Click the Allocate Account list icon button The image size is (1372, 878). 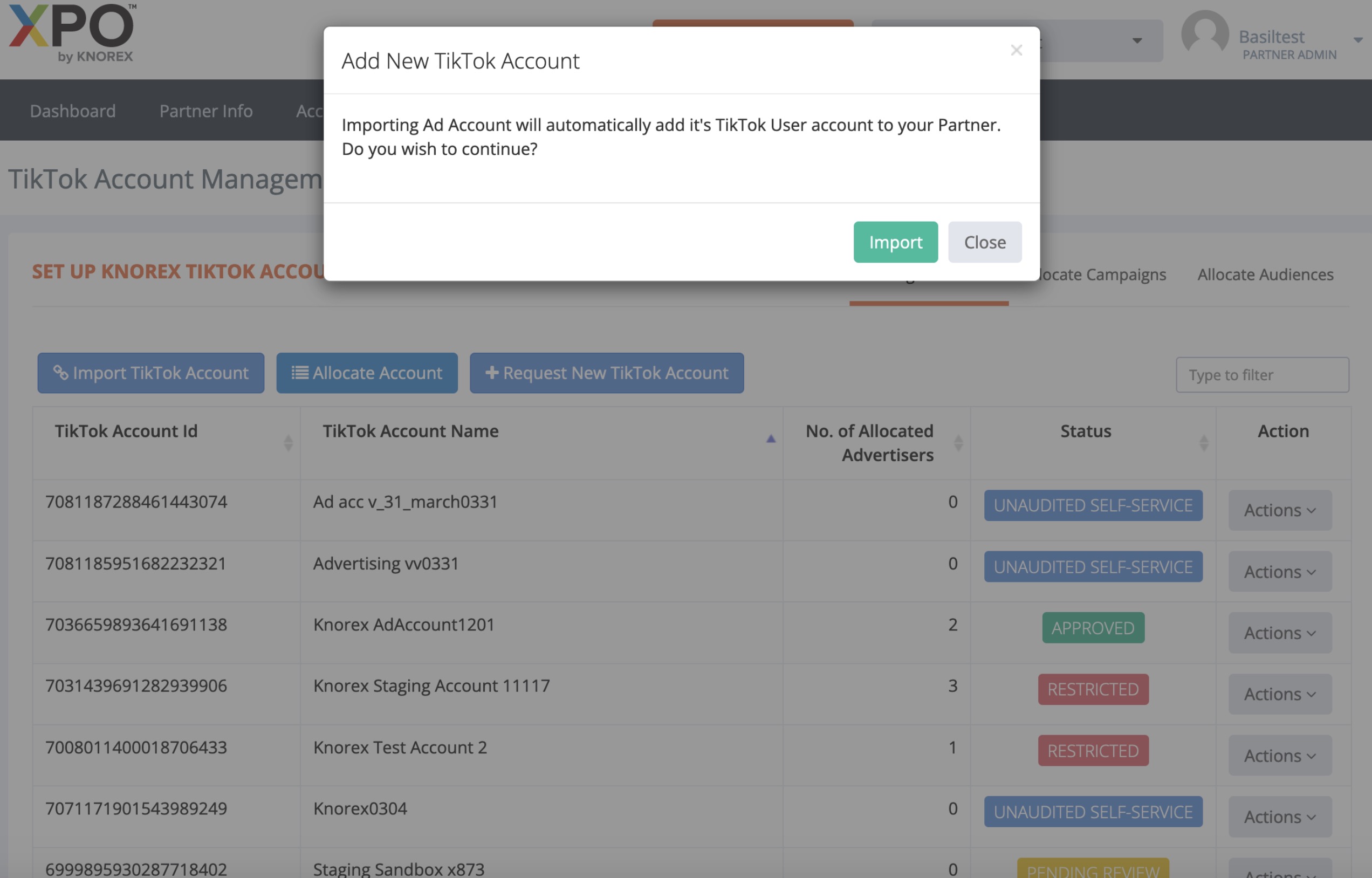click(x=367, y=373)
